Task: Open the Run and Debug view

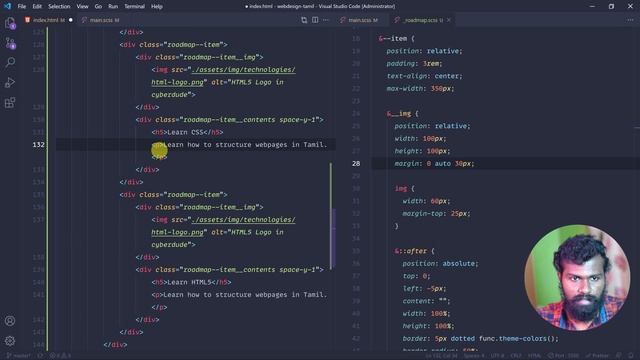Action: [10, 82]
